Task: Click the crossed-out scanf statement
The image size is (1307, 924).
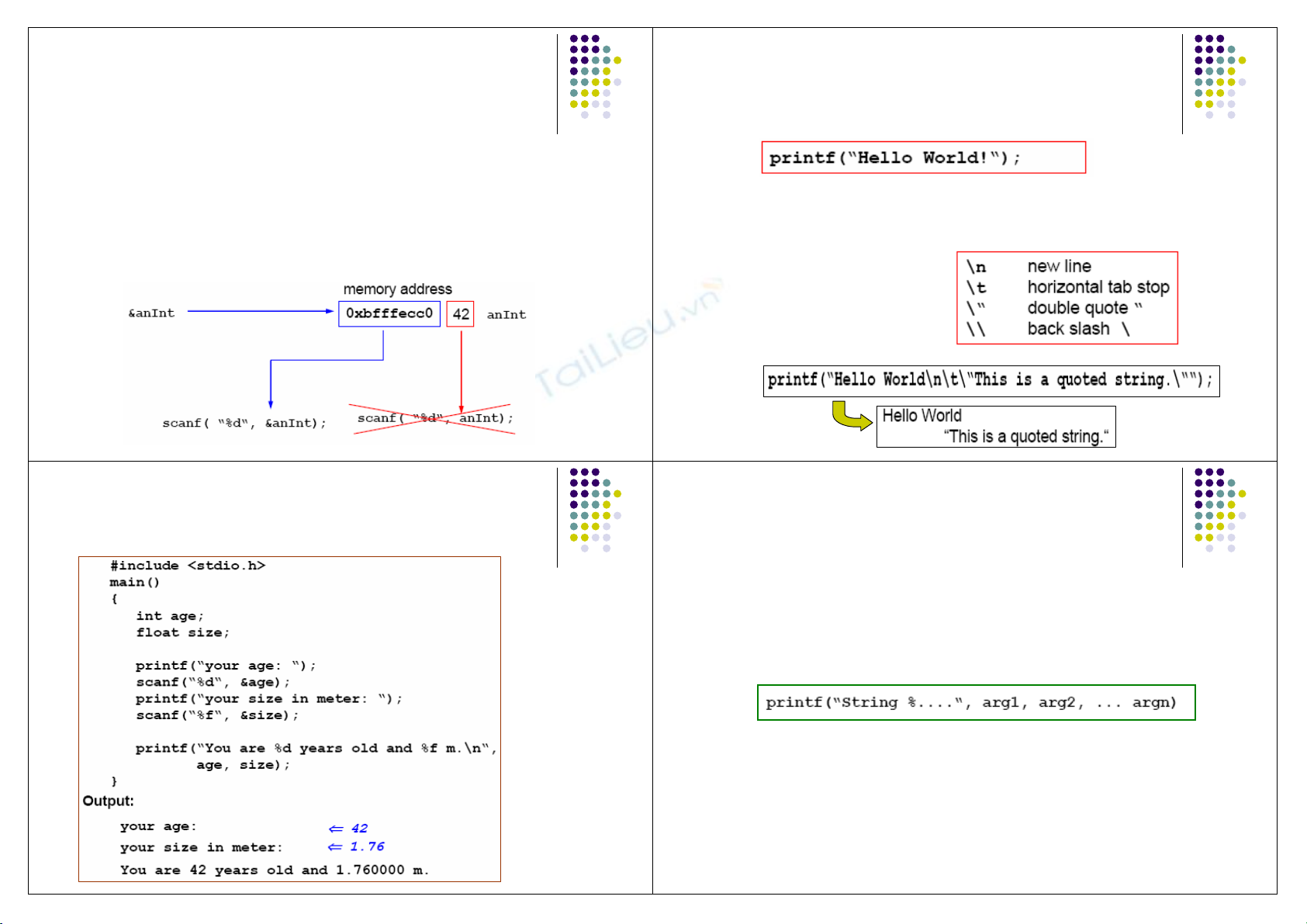Action: pyautogui.click(x=434, y=418)
